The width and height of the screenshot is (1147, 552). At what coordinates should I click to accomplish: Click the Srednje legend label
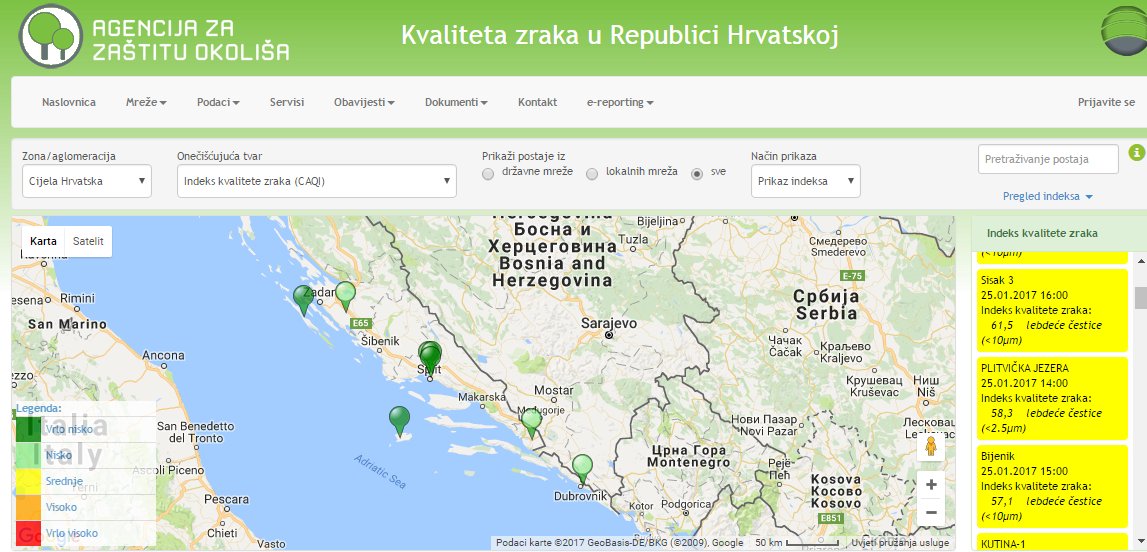64,481
